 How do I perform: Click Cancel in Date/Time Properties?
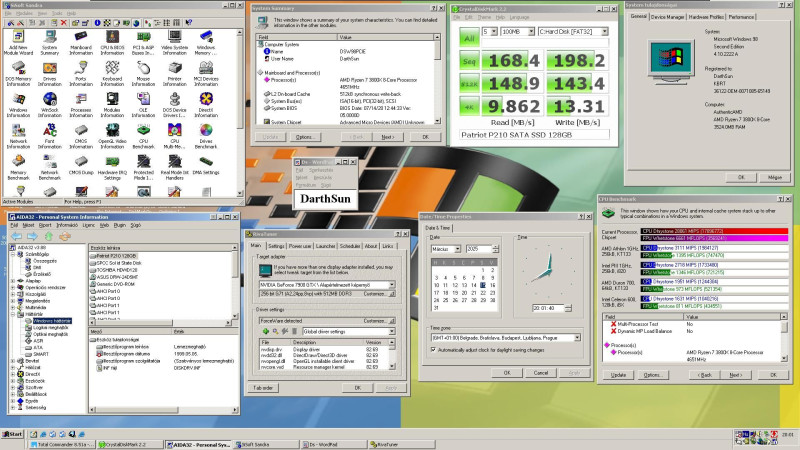click(x=541, y=373)
